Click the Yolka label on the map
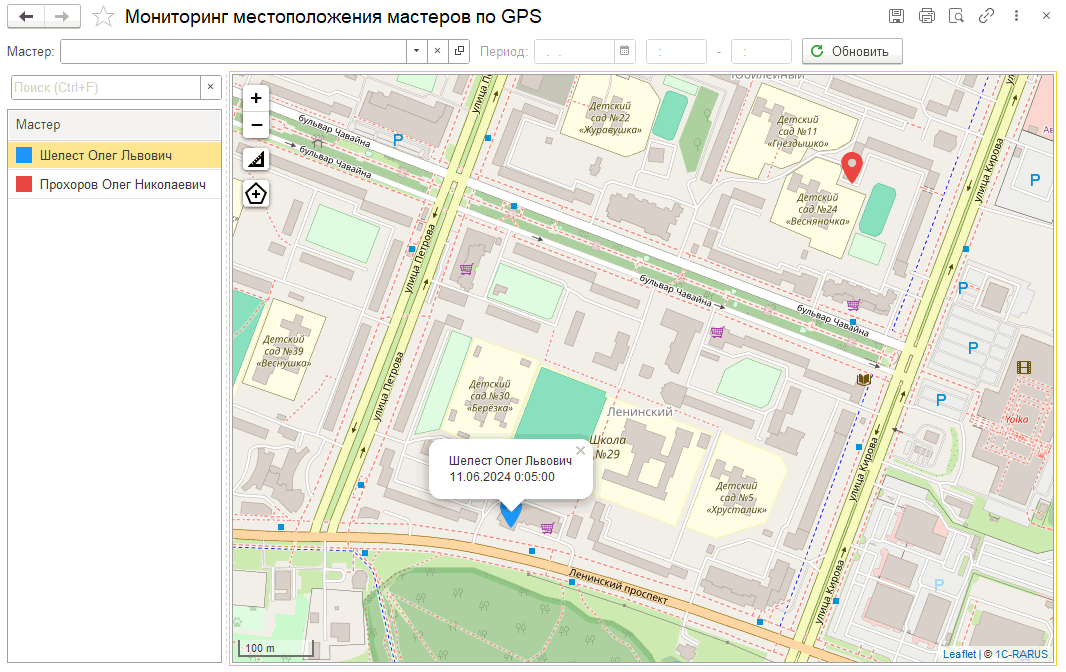 (x=1017, y=419)
